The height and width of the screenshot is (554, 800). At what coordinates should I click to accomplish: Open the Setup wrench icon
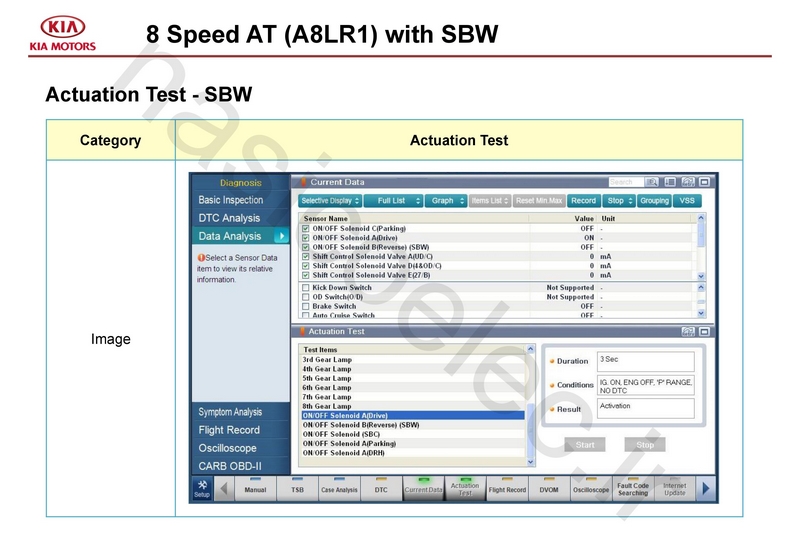202,489
